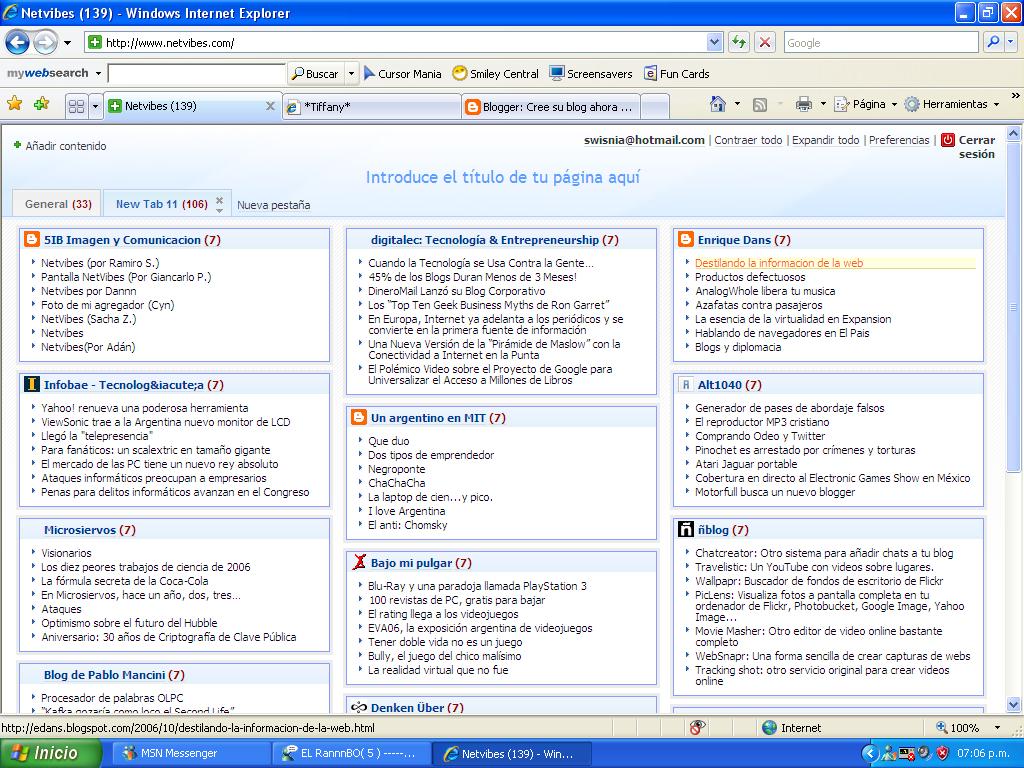Click Expandir todo link
This screenshot has width=1024, height=768.
(825, 140)
